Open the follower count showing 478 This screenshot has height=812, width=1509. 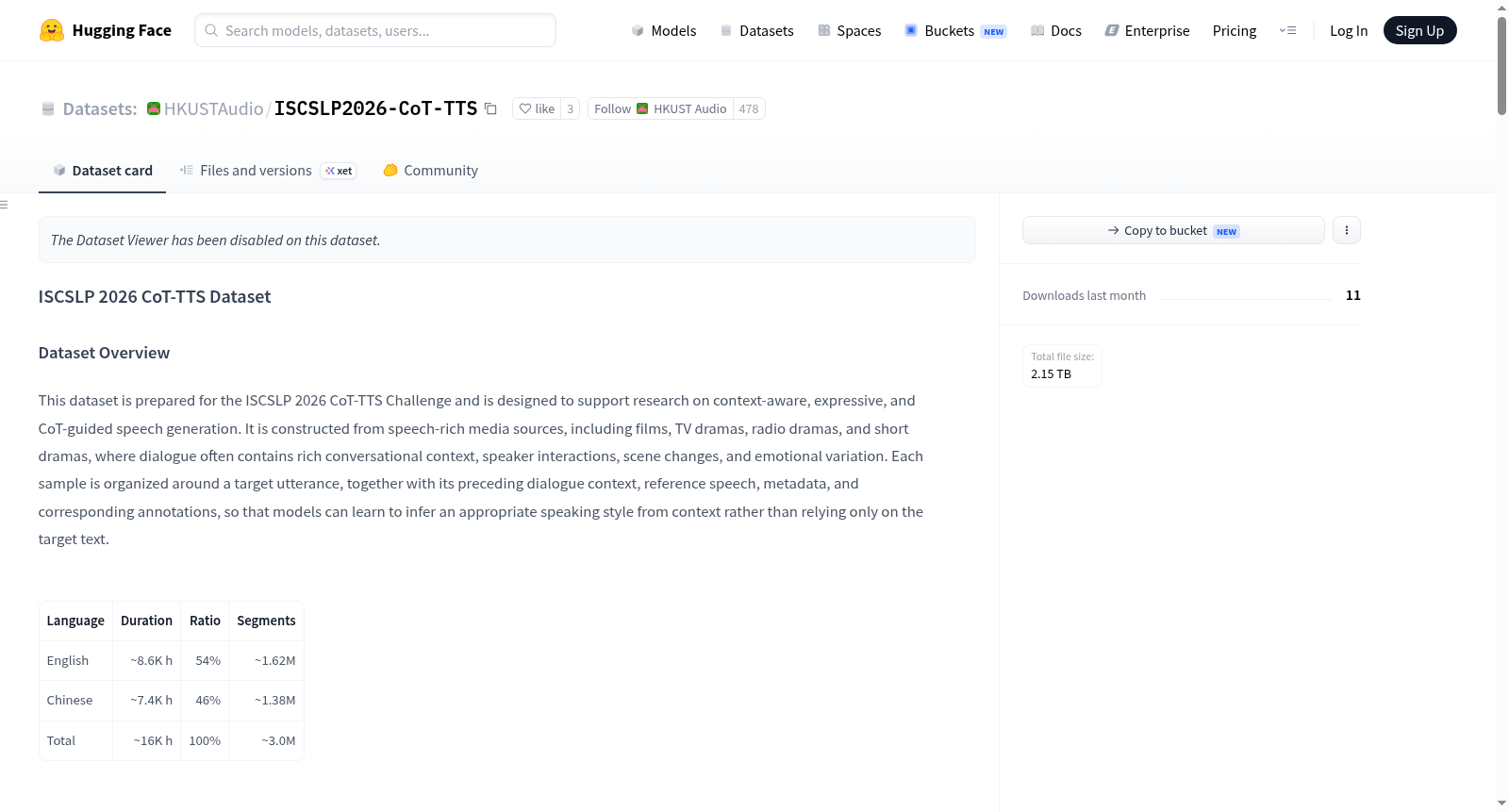[749, 108]
